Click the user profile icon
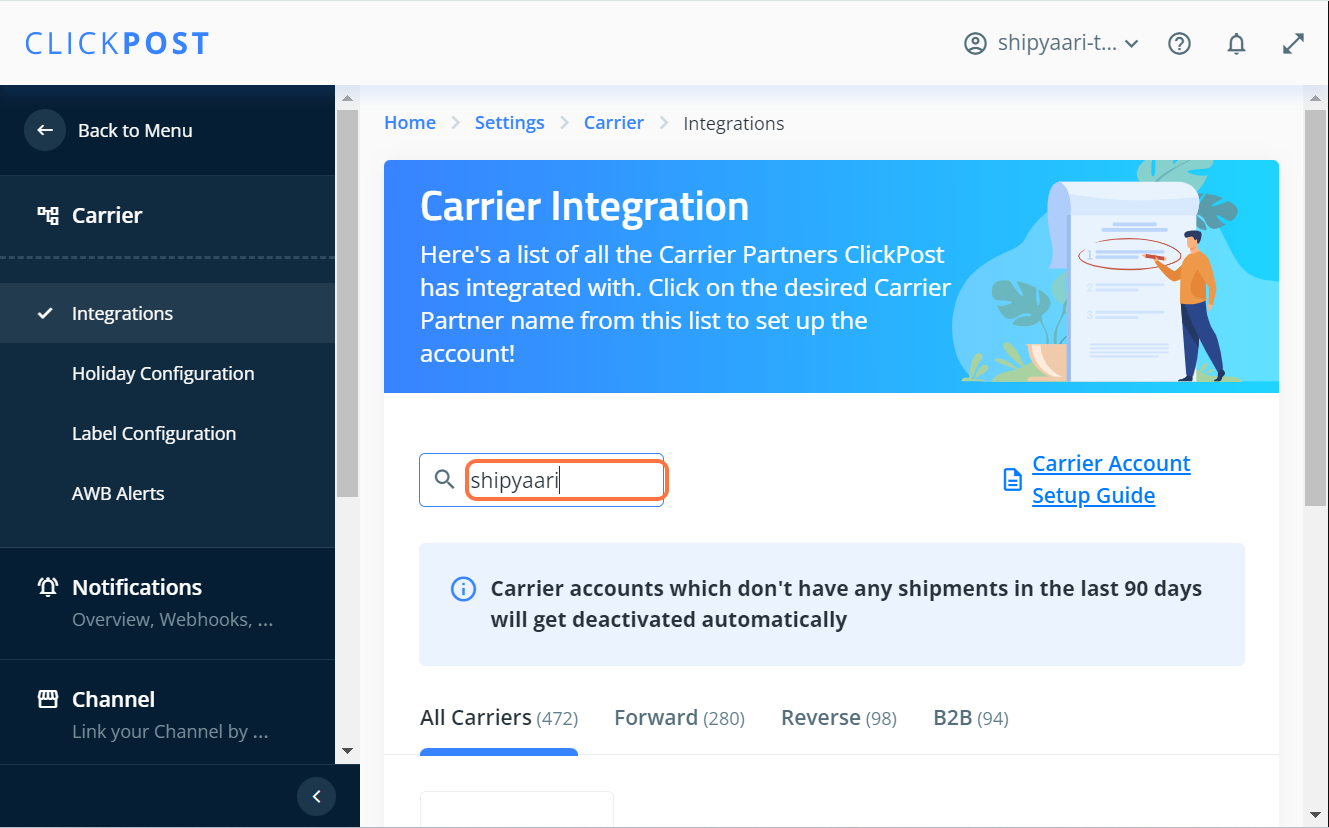Viewport: 1329px width, 828px height. tap(975, 44)
